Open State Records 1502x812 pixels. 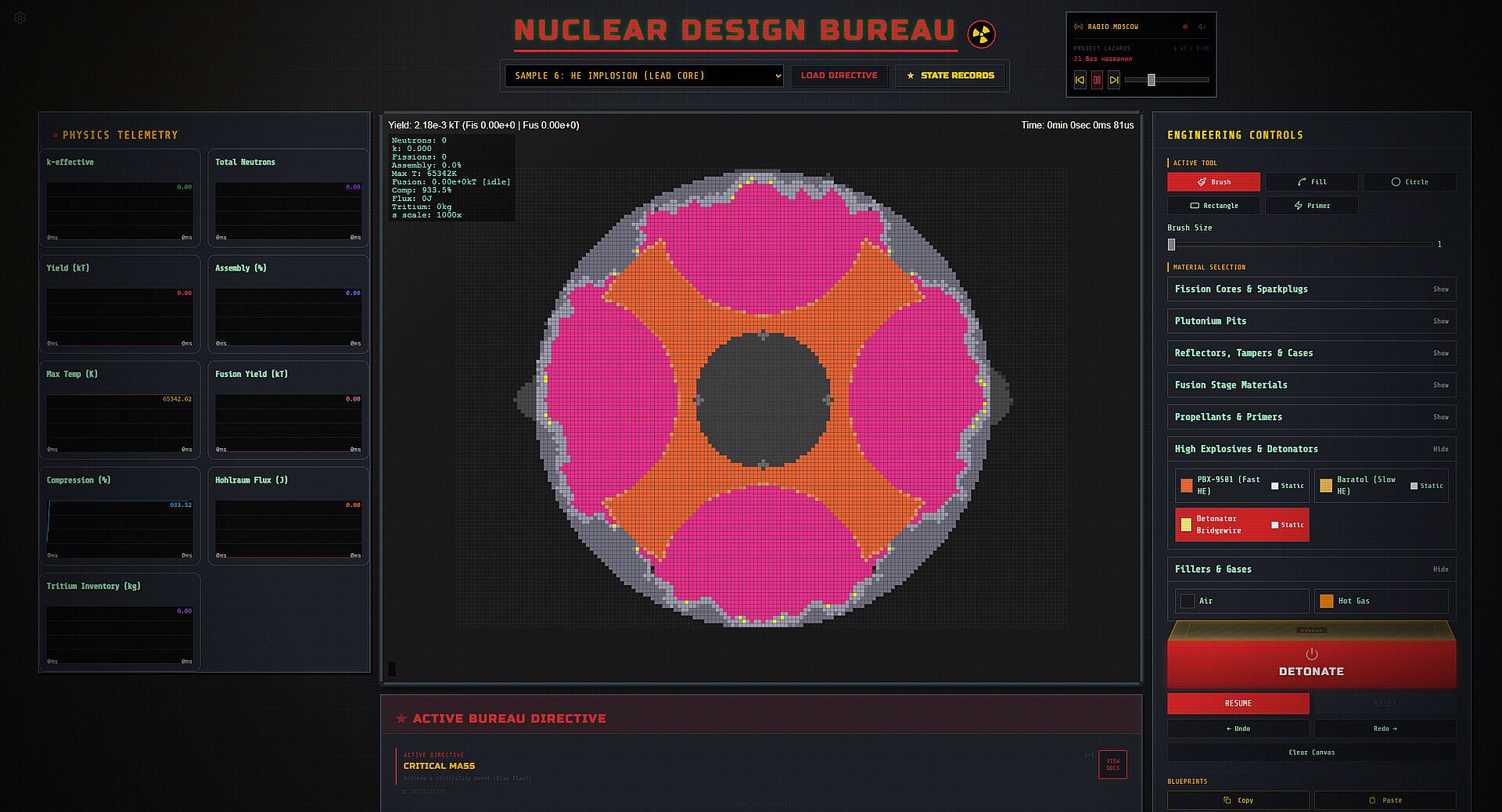[950, 76]
